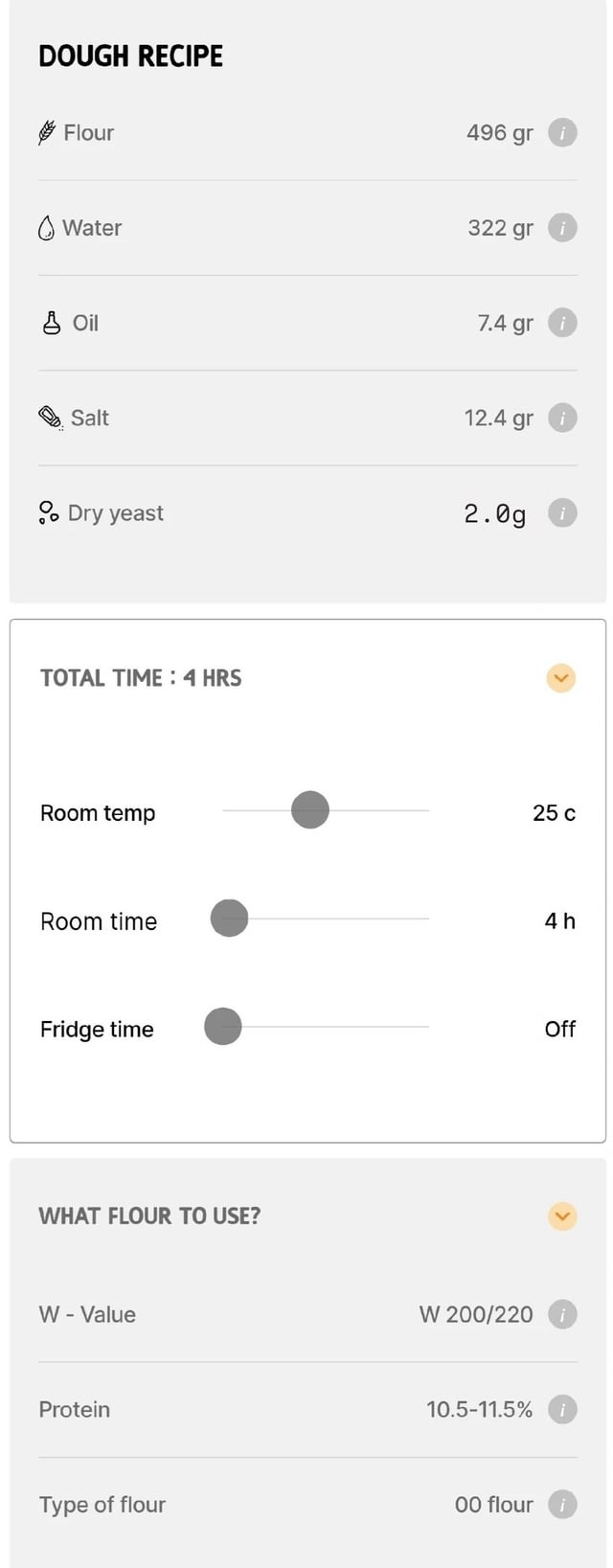Click the What Flour To Use heading

coord(149,1216)
